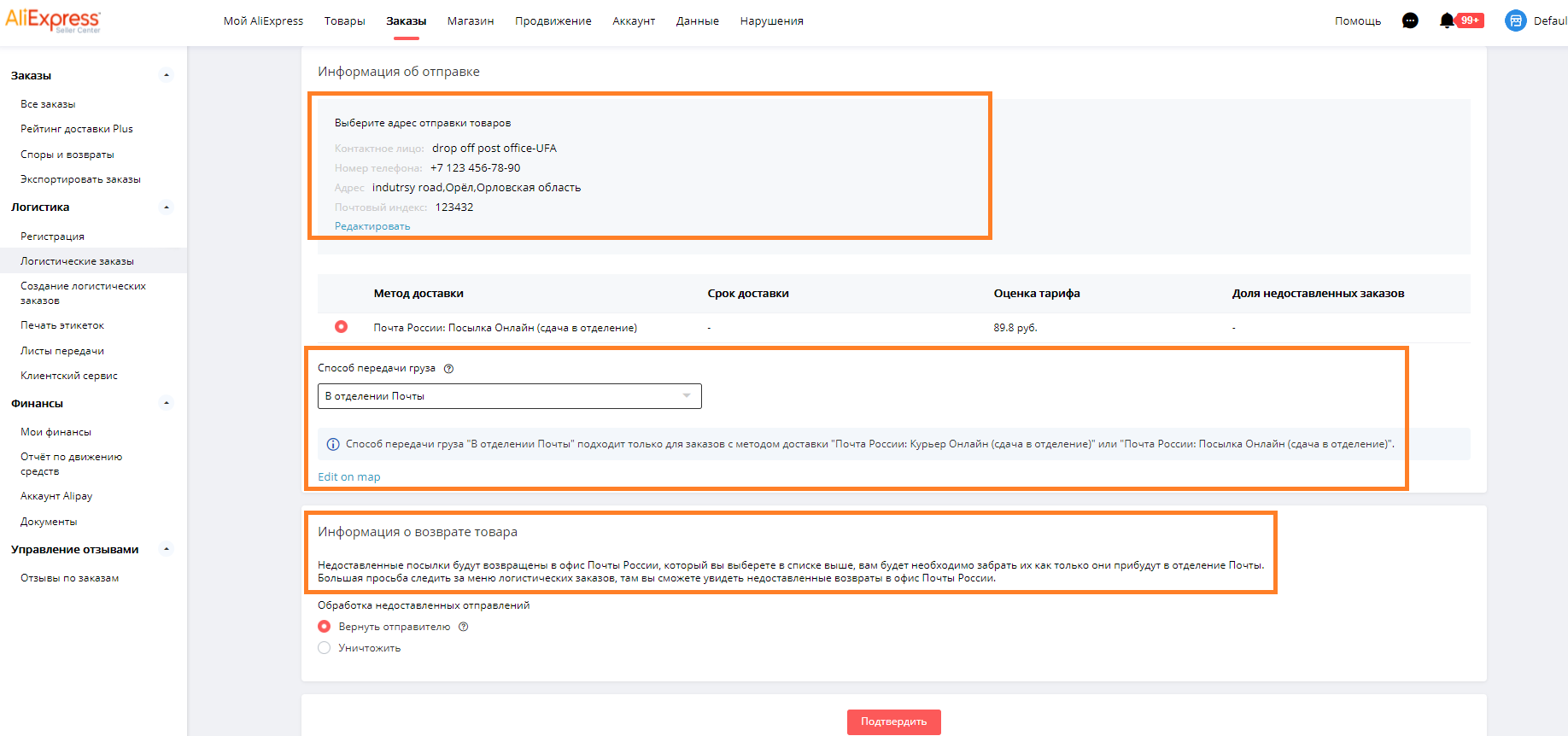
Task: Collapse the Финансы sidebar section
Action: point(167,403)
